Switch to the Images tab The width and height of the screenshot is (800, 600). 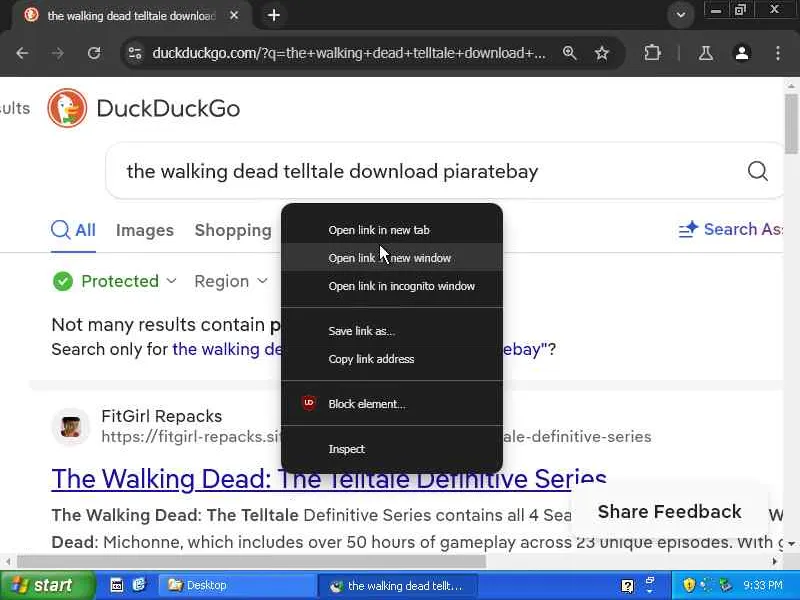(x=145, y=230)
